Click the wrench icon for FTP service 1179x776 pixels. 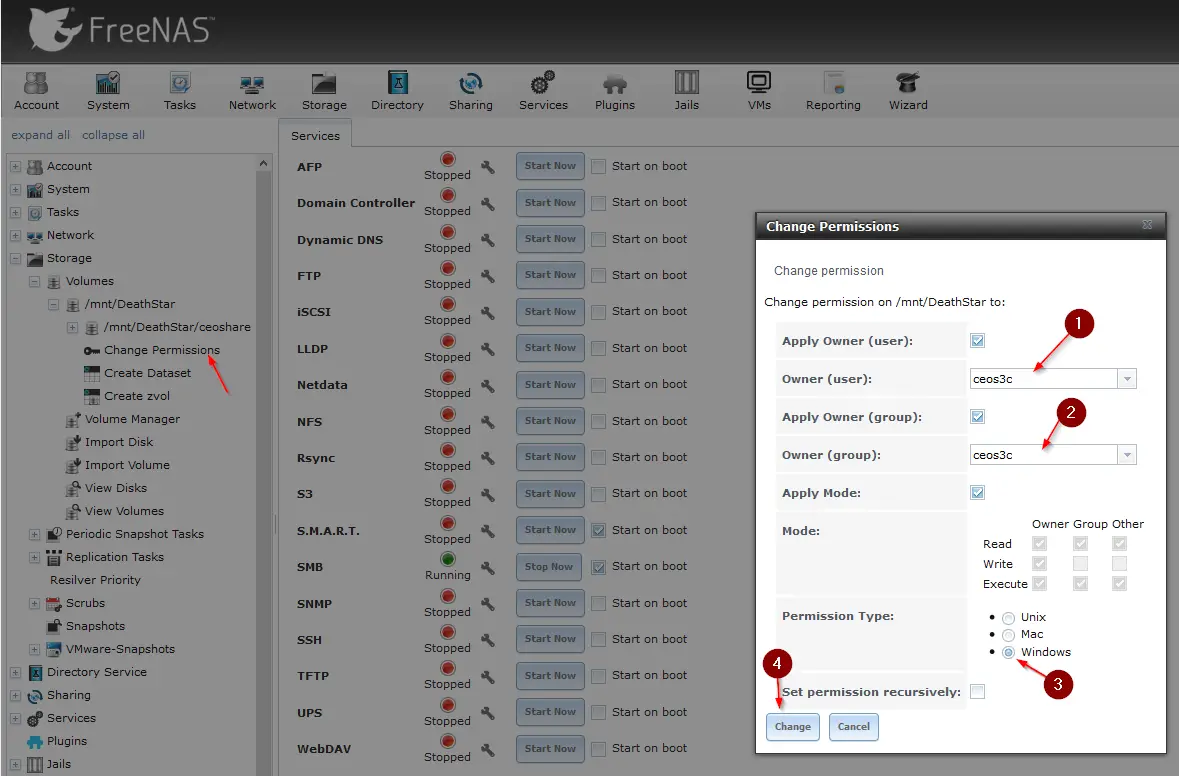point(488,276)
